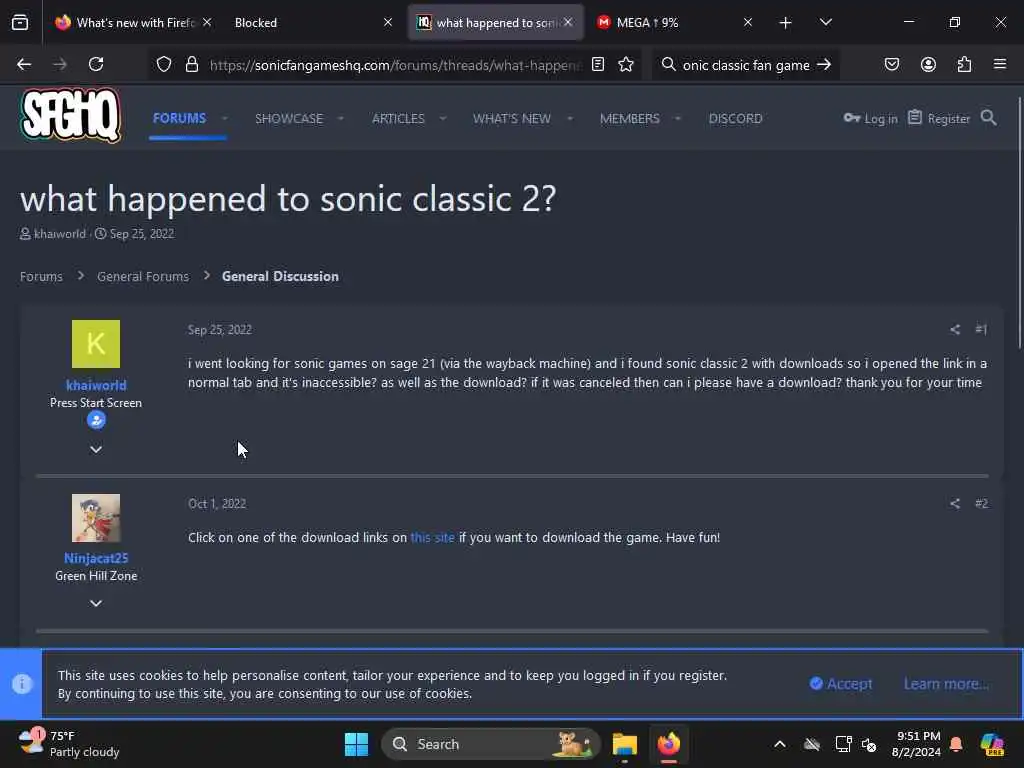
Task: Open File Explorer from taskbar
Action: 624,744
